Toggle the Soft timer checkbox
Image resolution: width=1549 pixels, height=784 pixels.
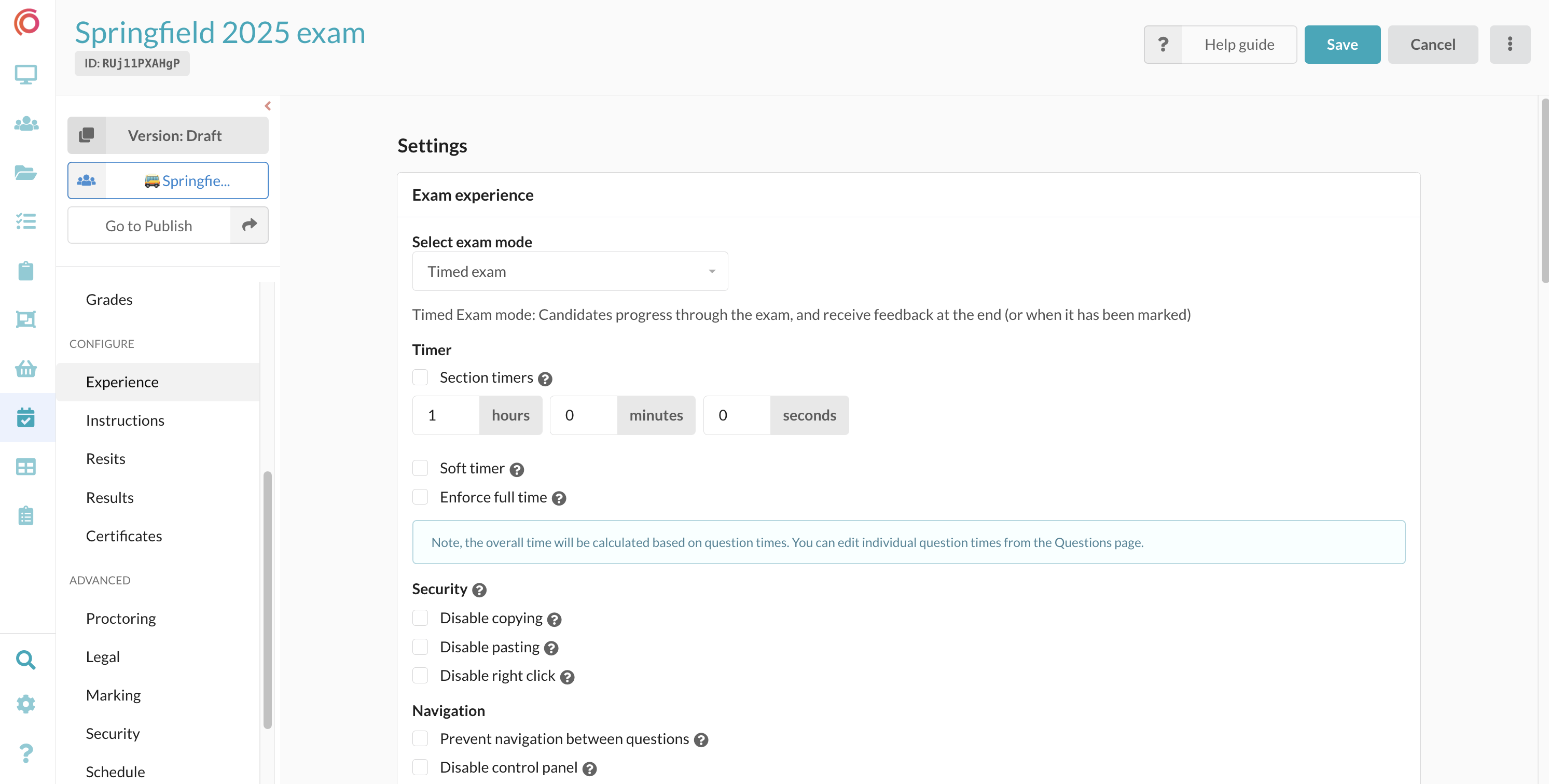(x=420, y=468)
